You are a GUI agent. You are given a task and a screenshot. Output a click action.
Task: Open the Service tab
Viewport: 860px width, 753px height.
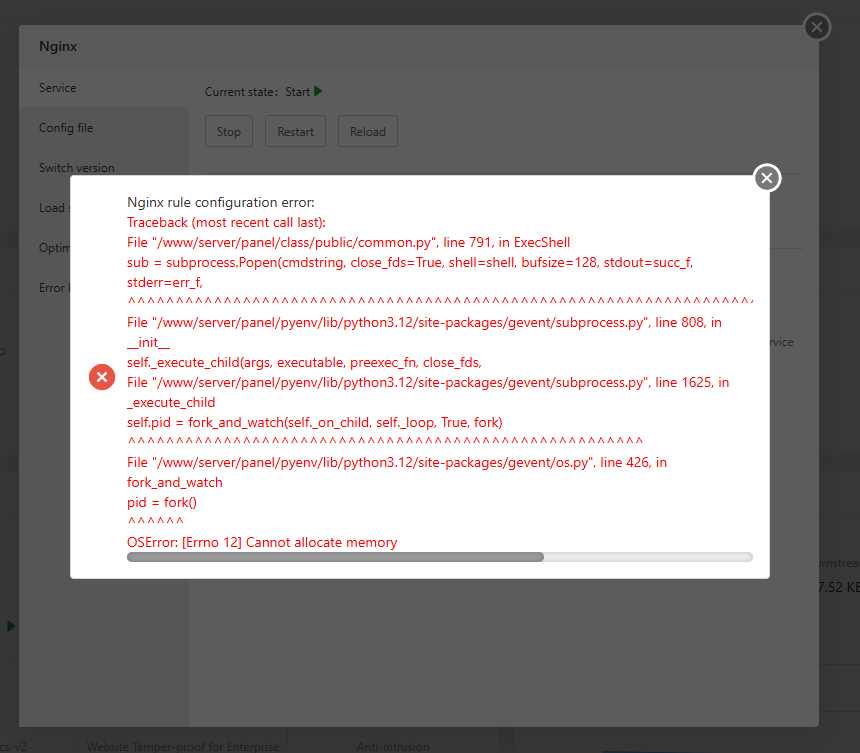coord(104,88)
